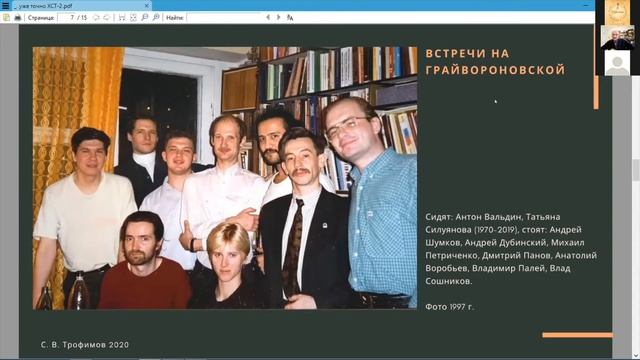Open the hamburger menu in PDF viewer
640x360 pixels.
coord(5,5)
